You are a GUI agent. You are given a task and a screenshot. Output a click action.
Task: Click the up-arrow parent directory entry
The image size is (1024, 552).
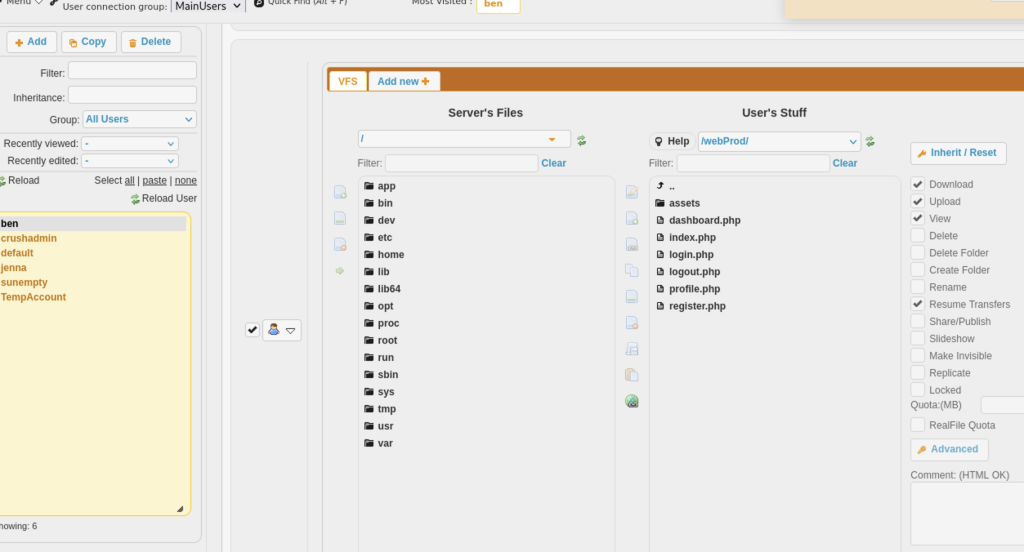tap(661, 186)
